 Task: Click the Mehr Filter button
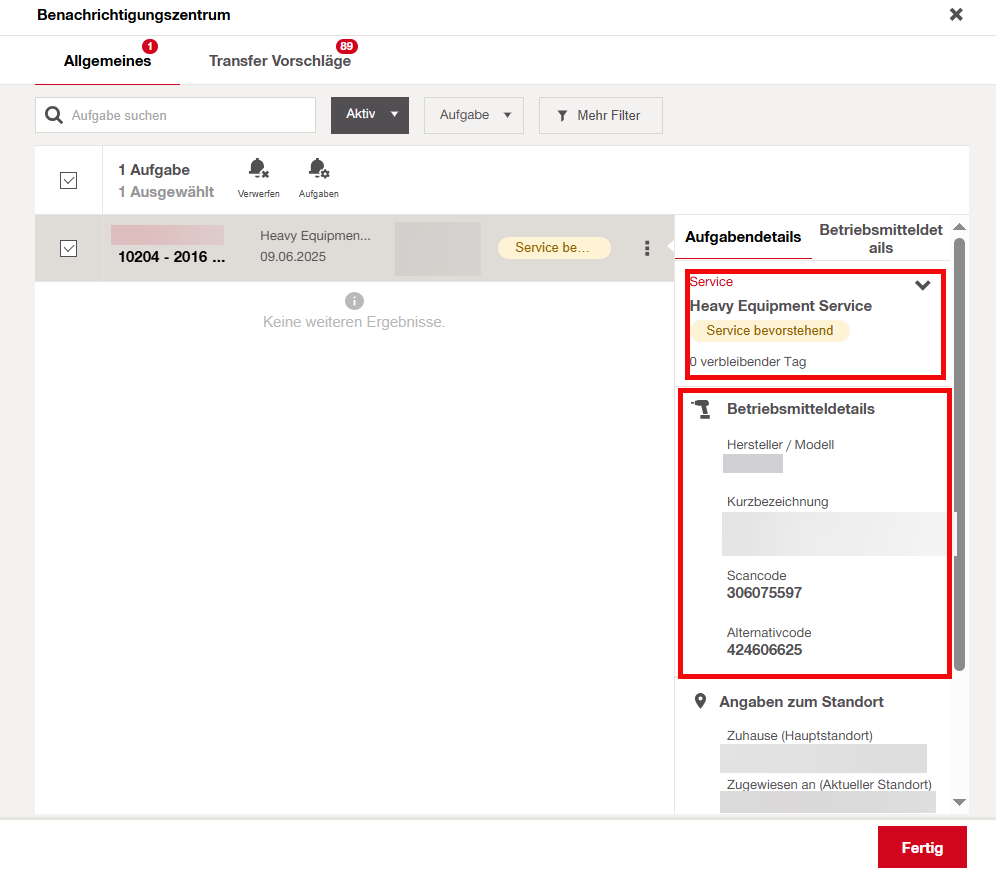click(601, 115)
